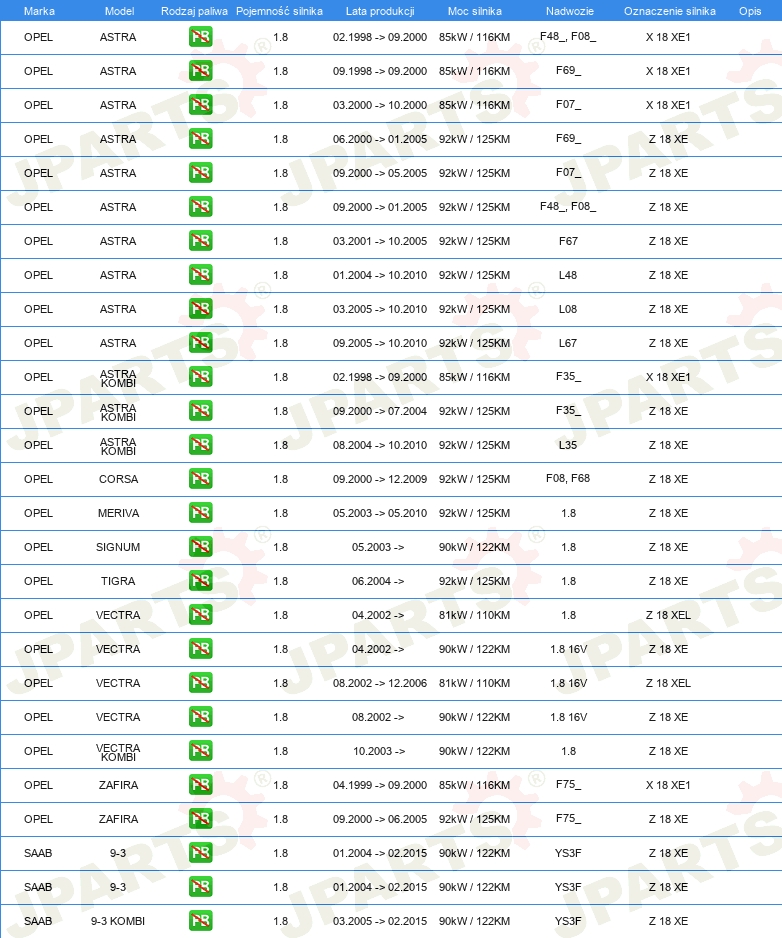Screen dimensions: 782x938
Task: Click the Model column header
Action: (119, 11)
